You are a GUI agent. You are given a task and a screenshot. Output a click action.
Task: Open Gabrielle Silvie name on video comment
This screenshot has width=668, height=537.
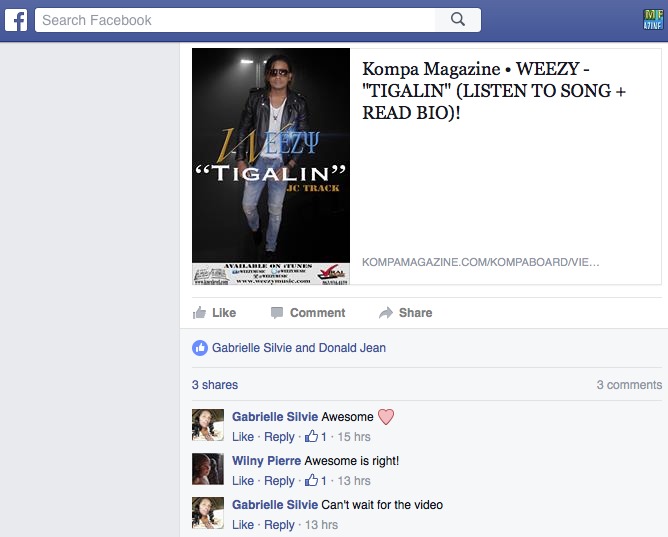coord(275,505)
